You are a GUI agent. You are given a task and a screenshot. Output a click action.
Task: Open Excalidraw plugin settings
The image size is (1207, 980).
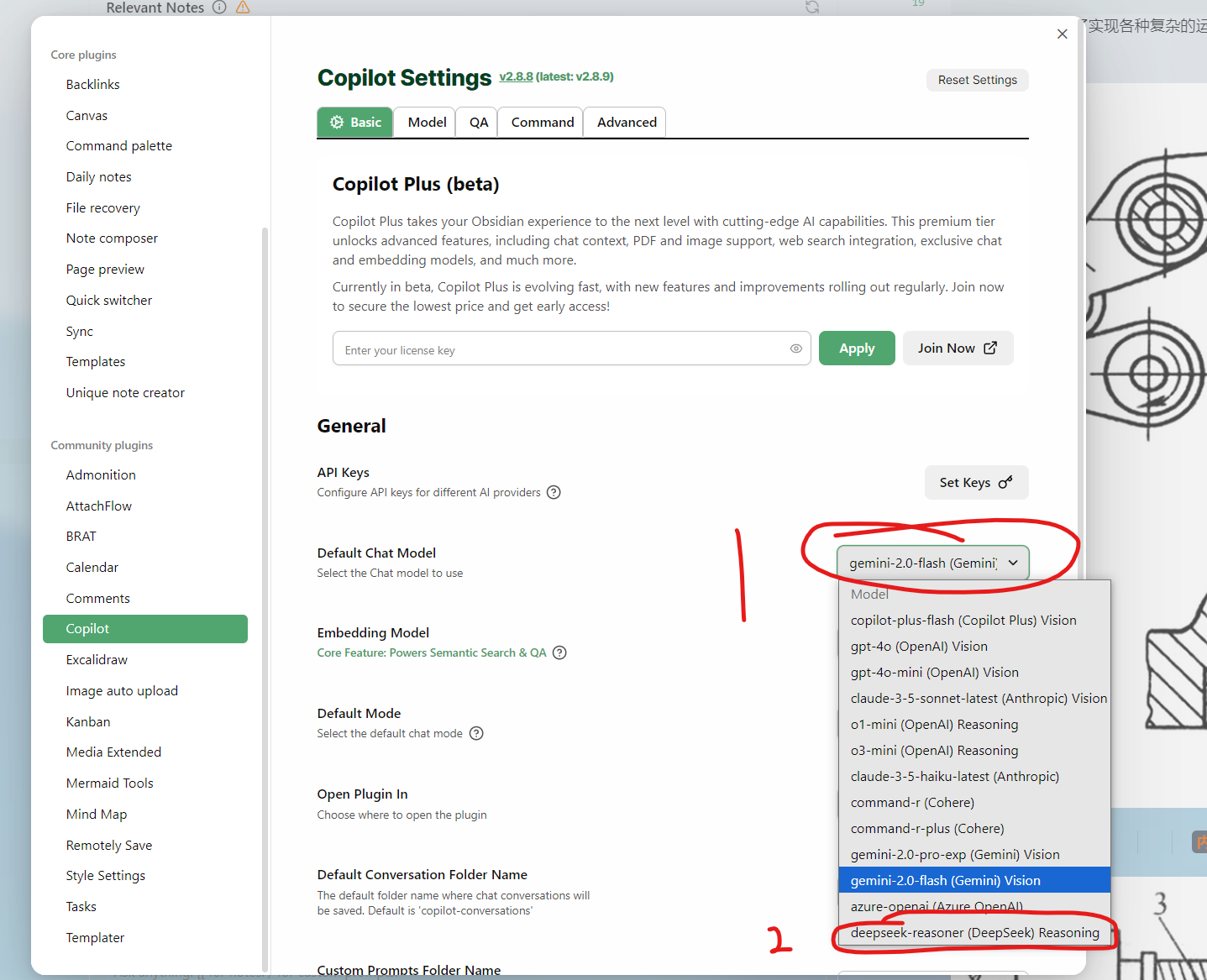145,660
